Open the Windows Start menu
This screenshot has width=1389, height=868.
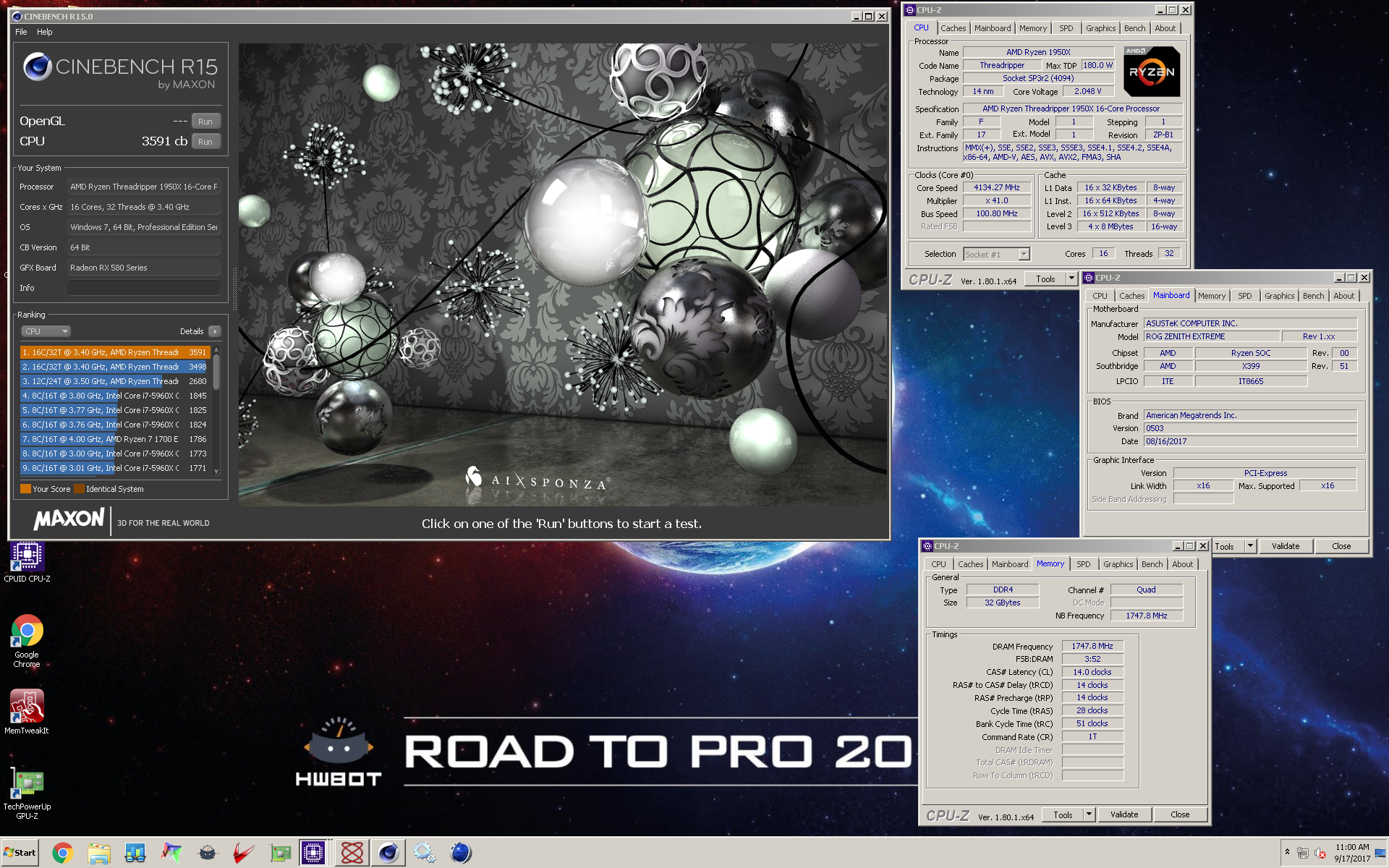pos(20,853)
